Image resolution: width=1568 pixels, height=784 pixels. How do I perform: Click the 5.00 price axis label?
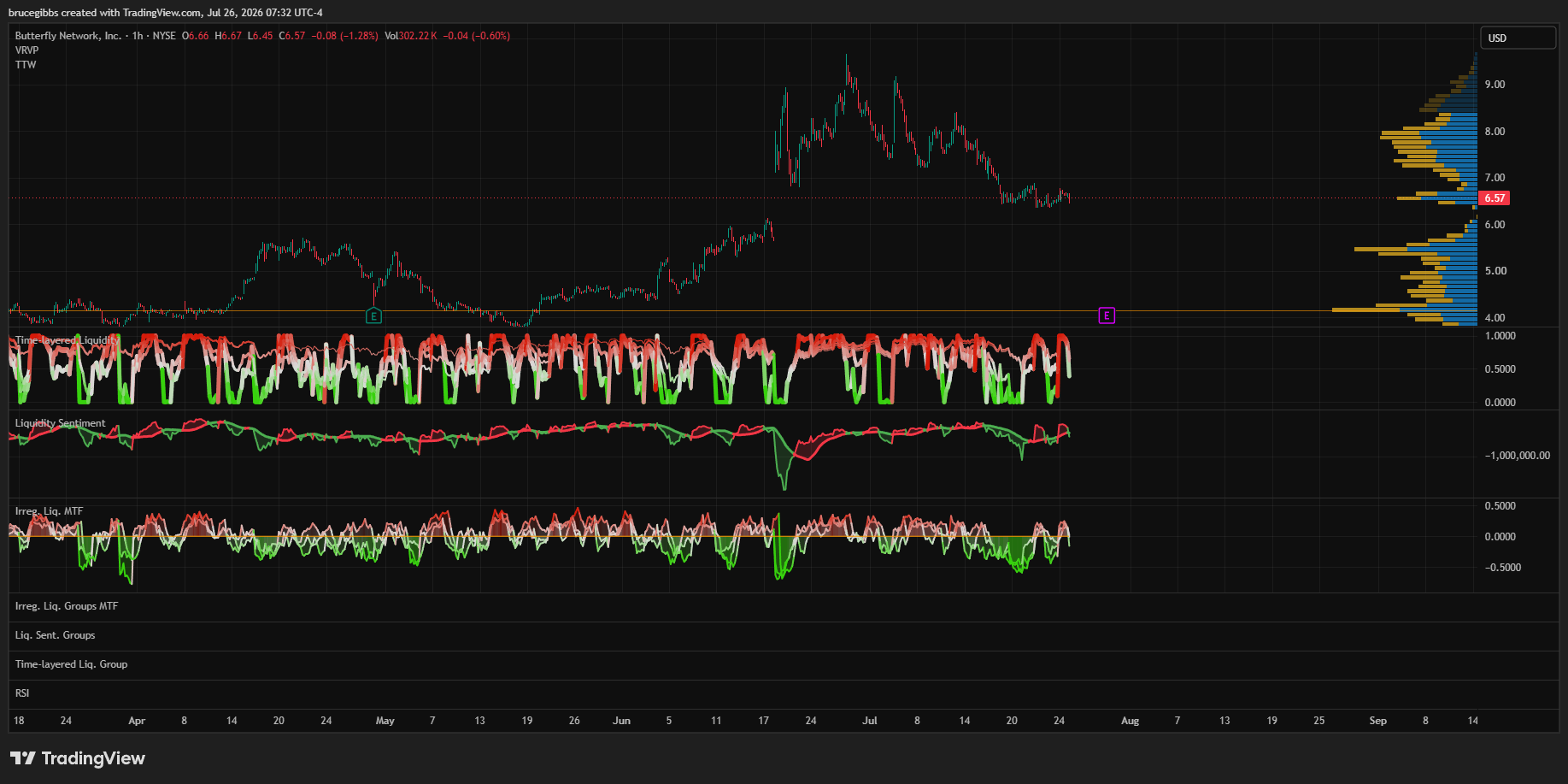pos(1495,271)
